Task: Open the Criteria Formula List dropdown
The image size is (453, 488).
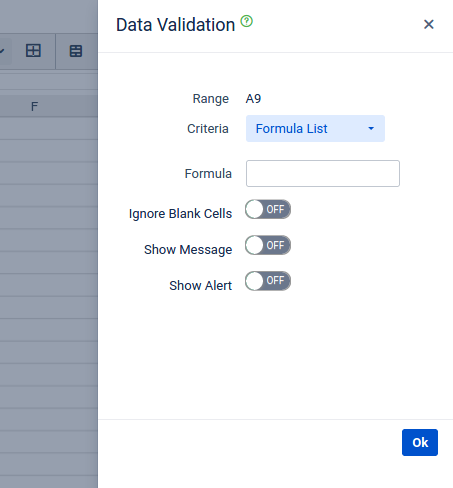Action: 315,129
